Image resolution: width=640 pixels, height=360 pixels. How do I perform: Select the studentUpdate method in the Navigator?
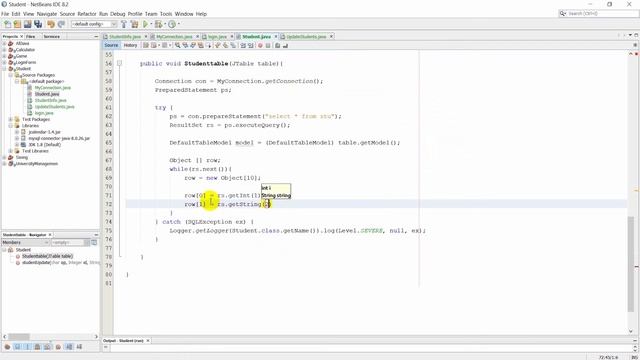tap(60, 262)
